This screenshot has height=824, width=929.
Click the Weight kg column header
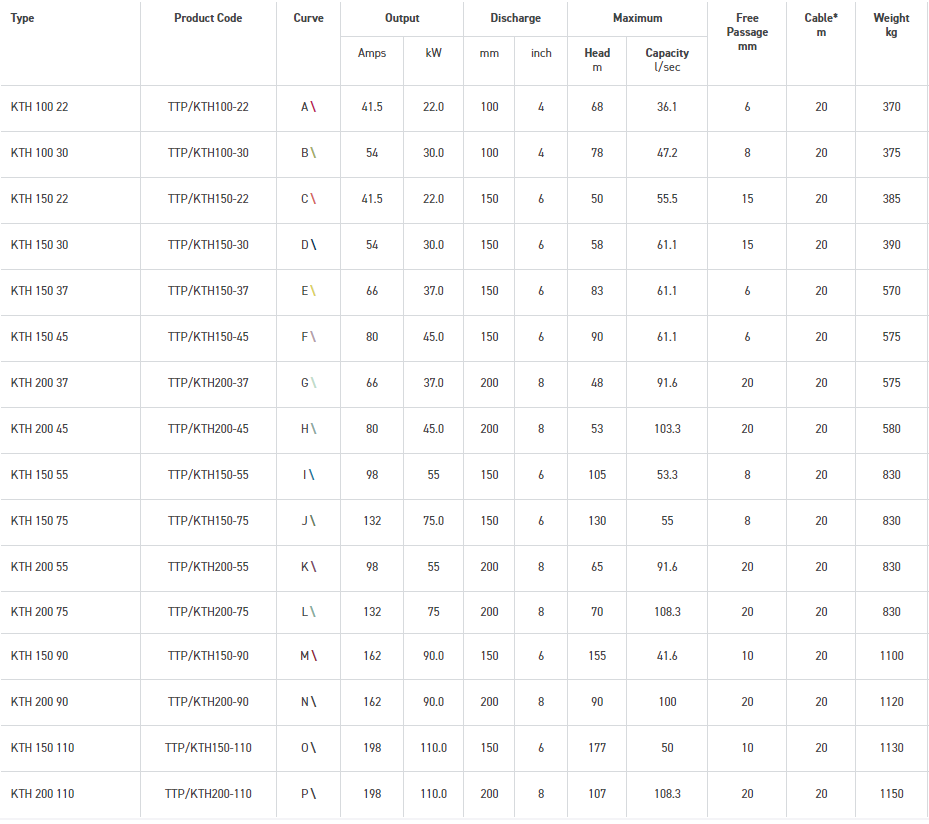[x=891, y=25]
